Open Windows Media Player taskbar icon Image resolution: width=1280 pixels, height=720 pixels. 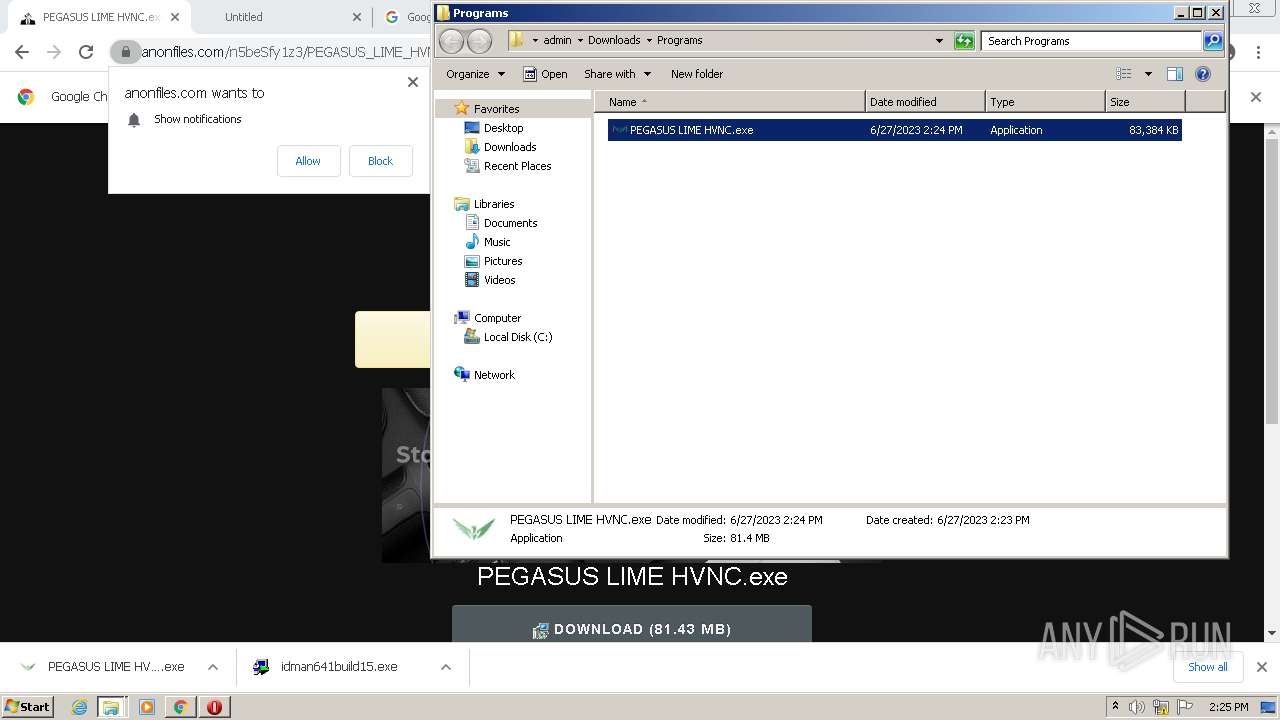(147, 707)
